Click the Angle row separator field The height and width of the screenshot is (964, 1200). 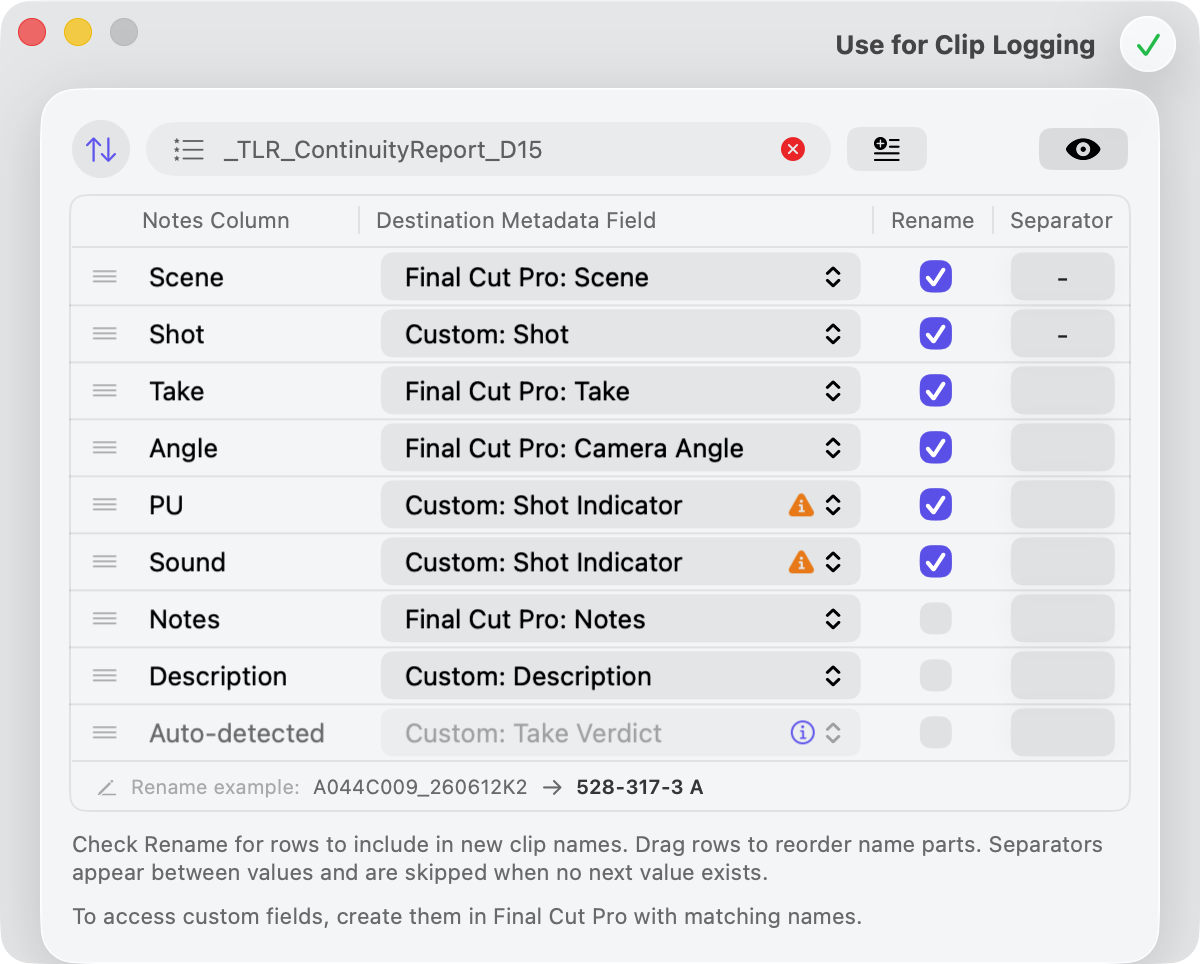click(x=1062, y=448)
